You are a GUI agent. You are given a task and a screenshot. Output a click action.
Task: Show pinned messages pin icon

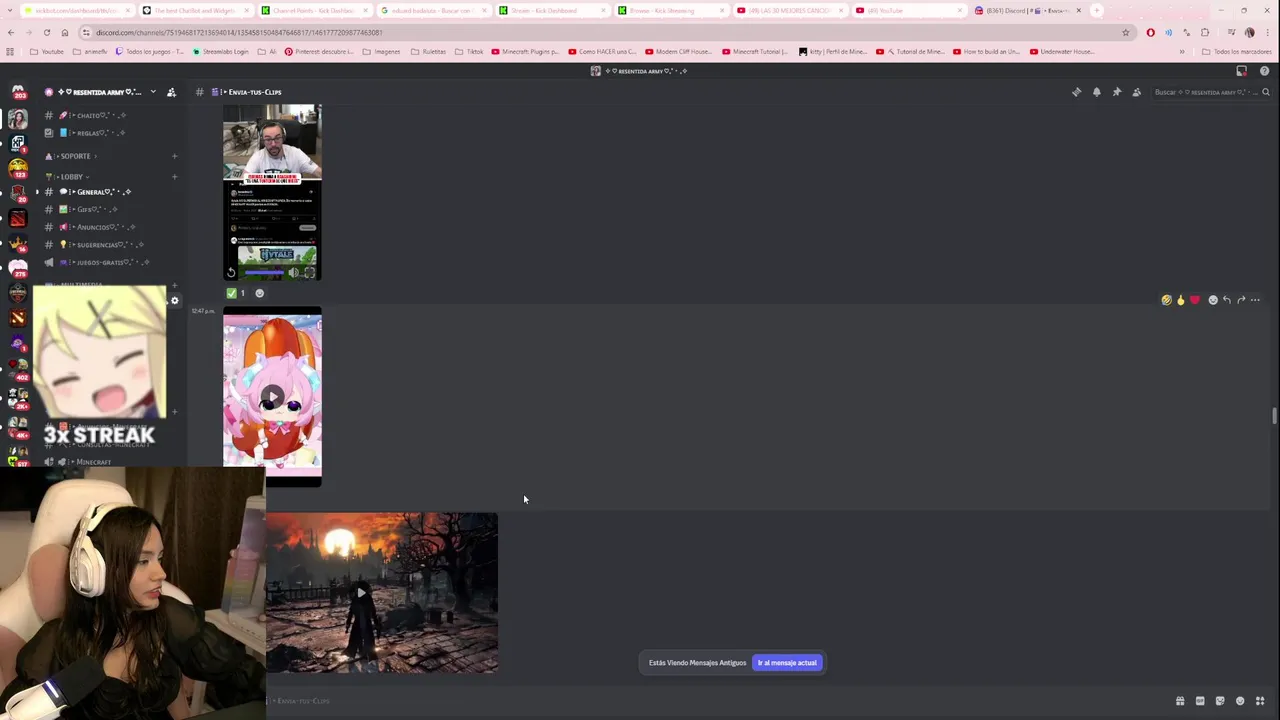pos(1116,92)
